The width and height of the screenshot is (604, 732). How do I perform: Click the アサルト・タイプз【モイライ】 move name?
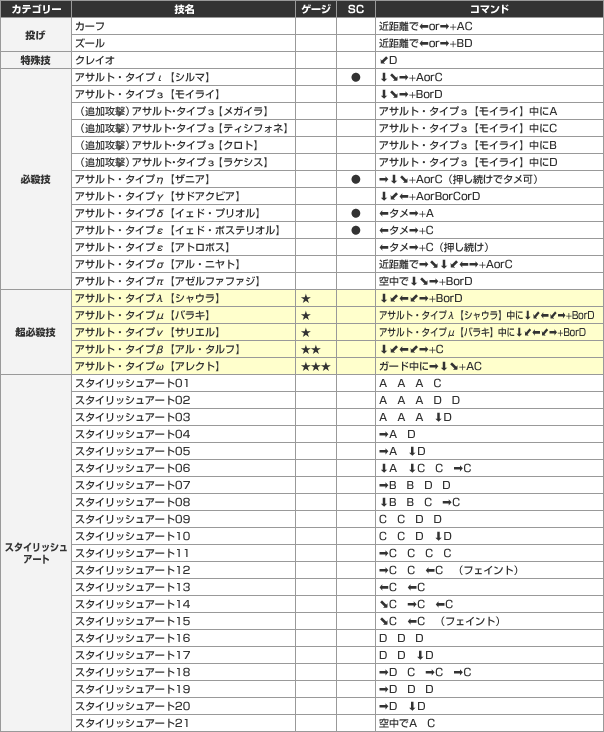point(147,94)
